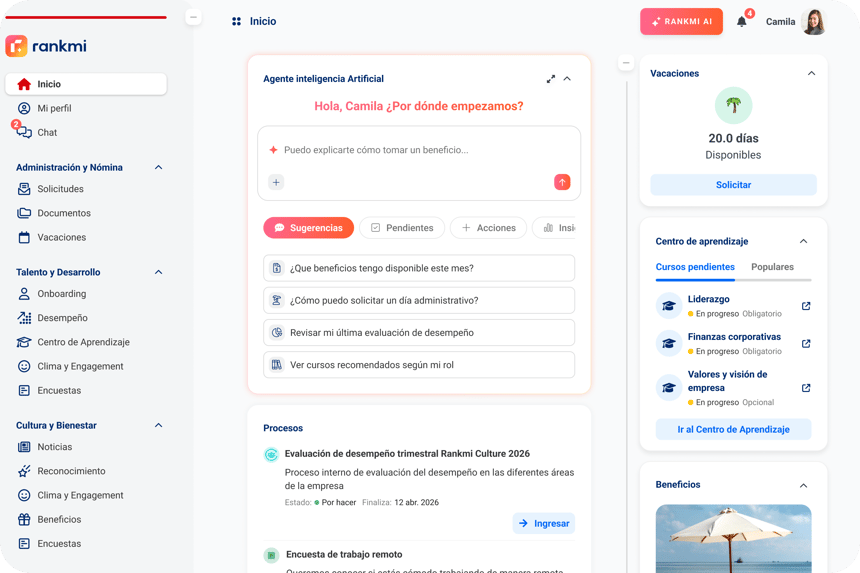Click the open-link icon for the Liderazgo course
Image resolution: width=860 pixels, height=573 pixels.
tap(806, 306)
